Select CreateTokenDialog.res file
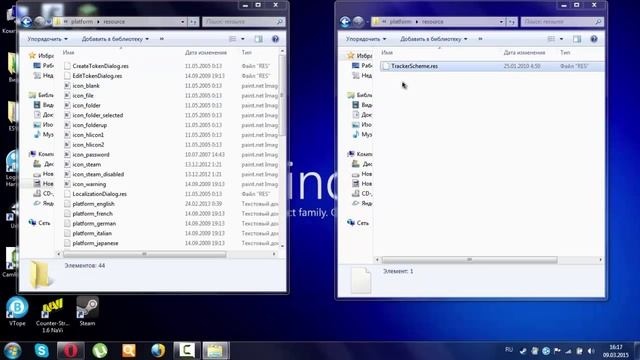640x360 pixels. [100, 66]
